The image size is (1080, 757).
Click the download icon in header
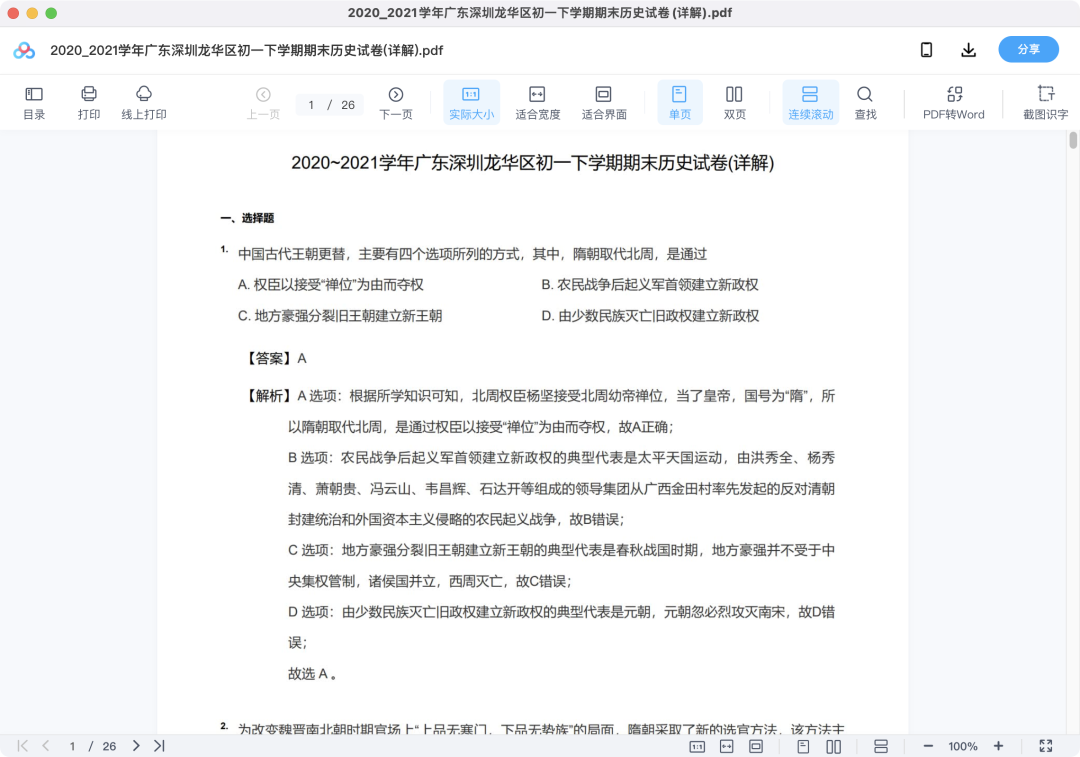click(x=968, y=50)
